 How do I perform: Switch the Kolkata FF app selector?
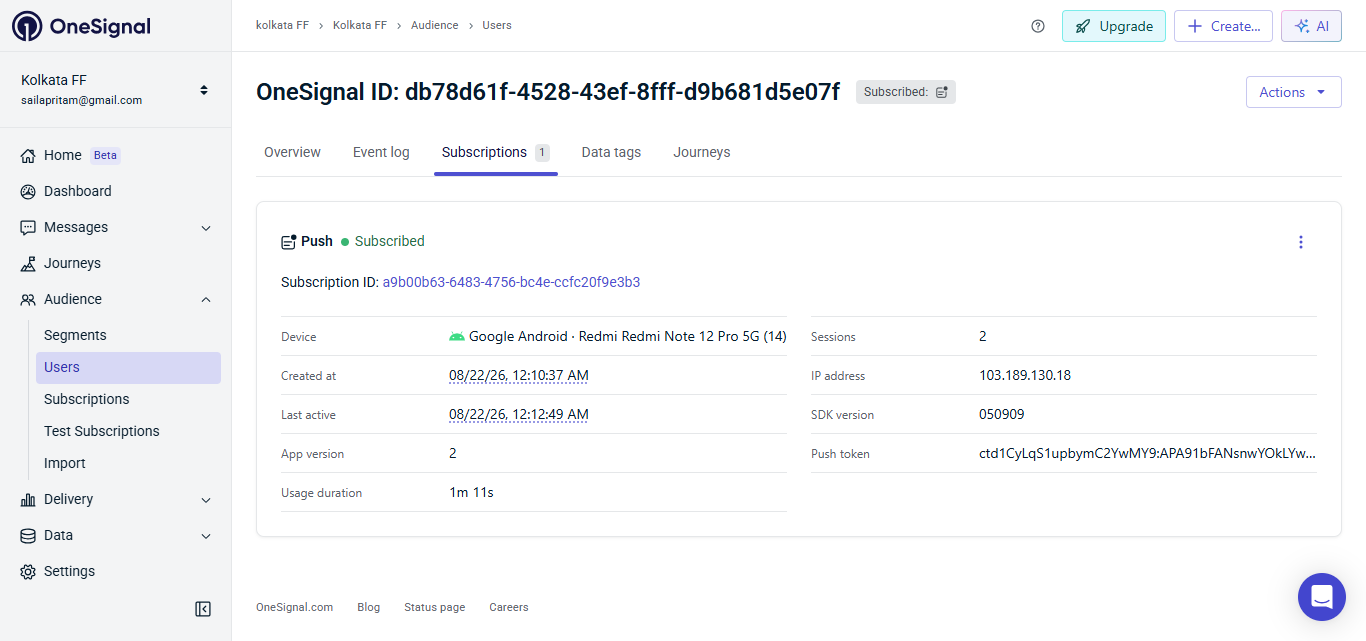click(116, 89)
